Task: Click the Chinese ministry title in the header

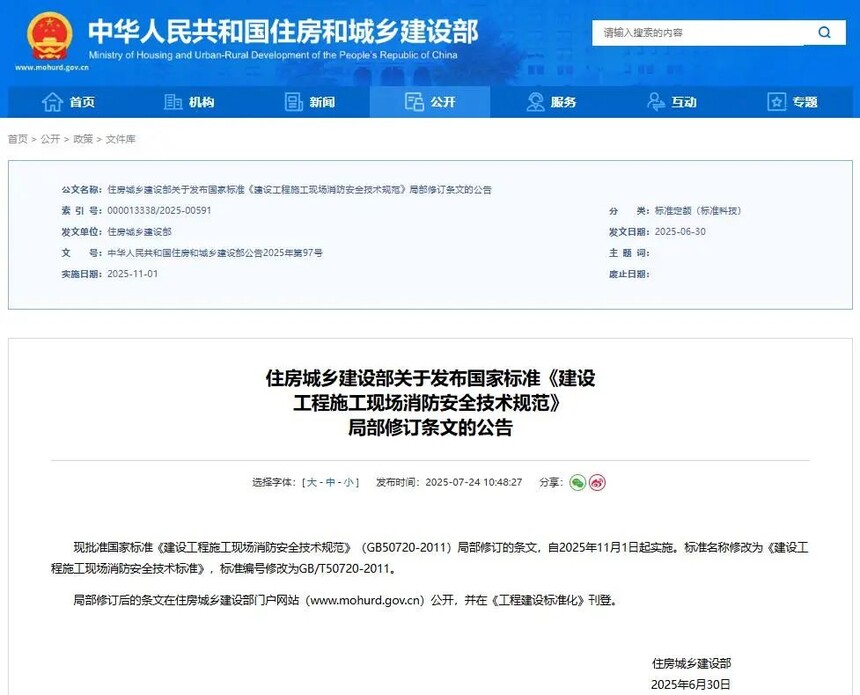Action: (x=284, y=31)
